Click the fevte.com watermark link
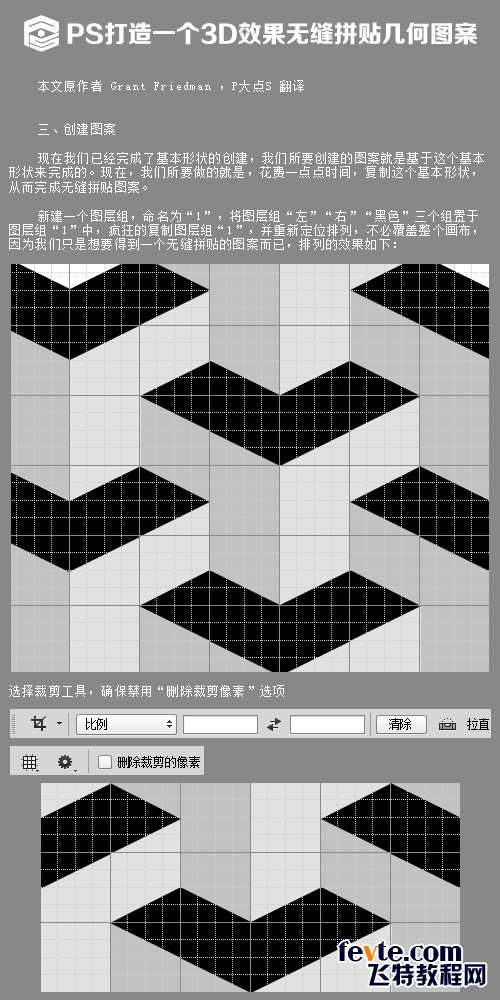500x1000 pixels. pyautogui.click(x=400, y=953)
